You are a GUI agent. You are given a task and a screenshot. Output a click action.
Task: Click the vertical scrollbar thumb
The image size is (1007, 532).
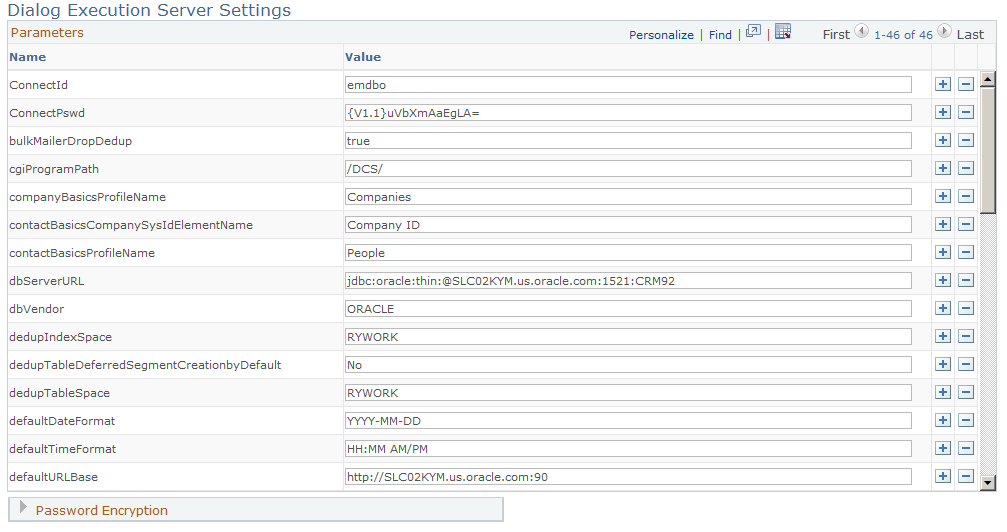(x=988, y=150)
